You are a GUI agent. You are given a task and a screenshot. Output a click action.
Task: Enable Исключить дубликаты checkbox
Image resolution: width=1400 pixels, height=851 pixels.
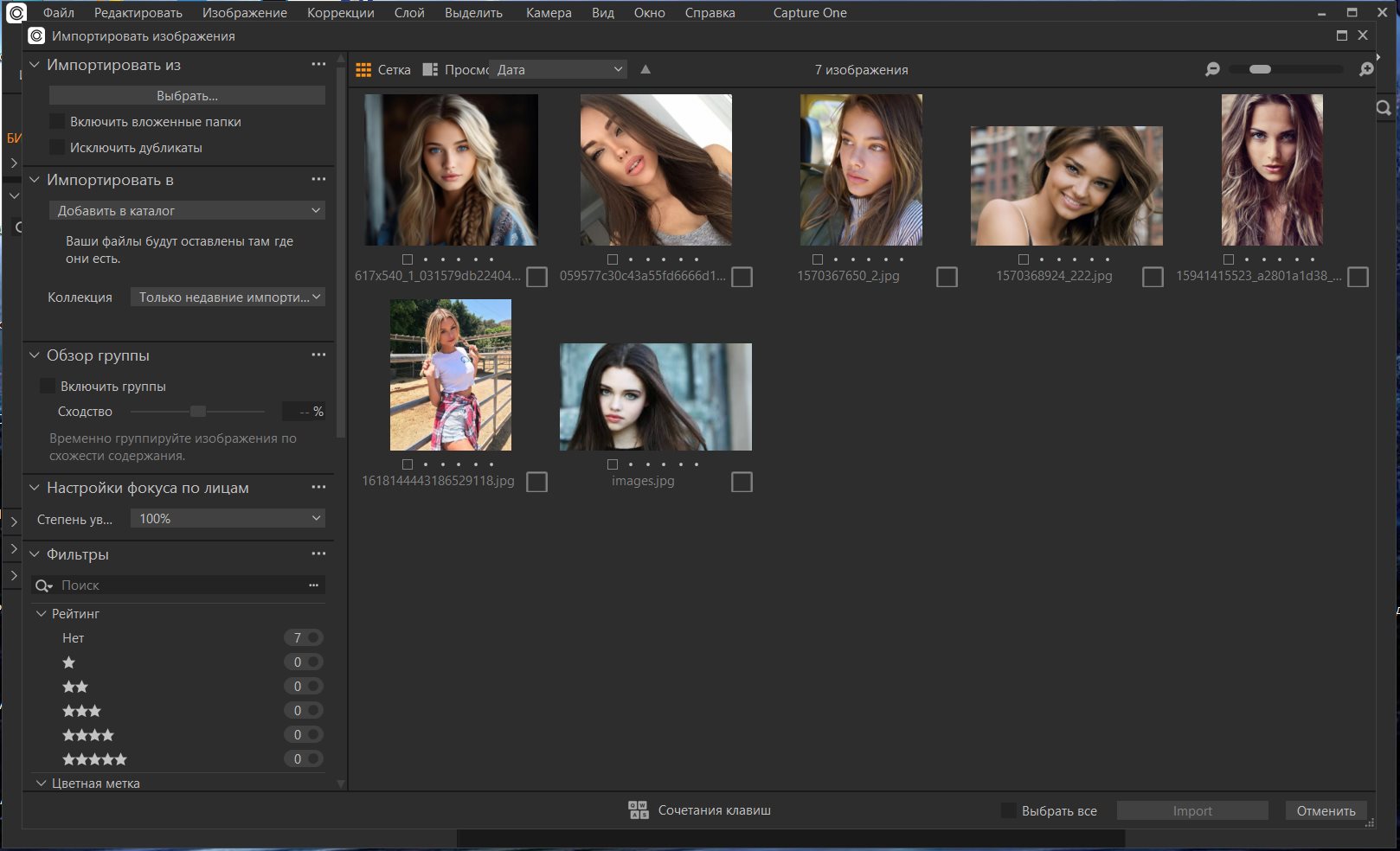pos(57,148)
